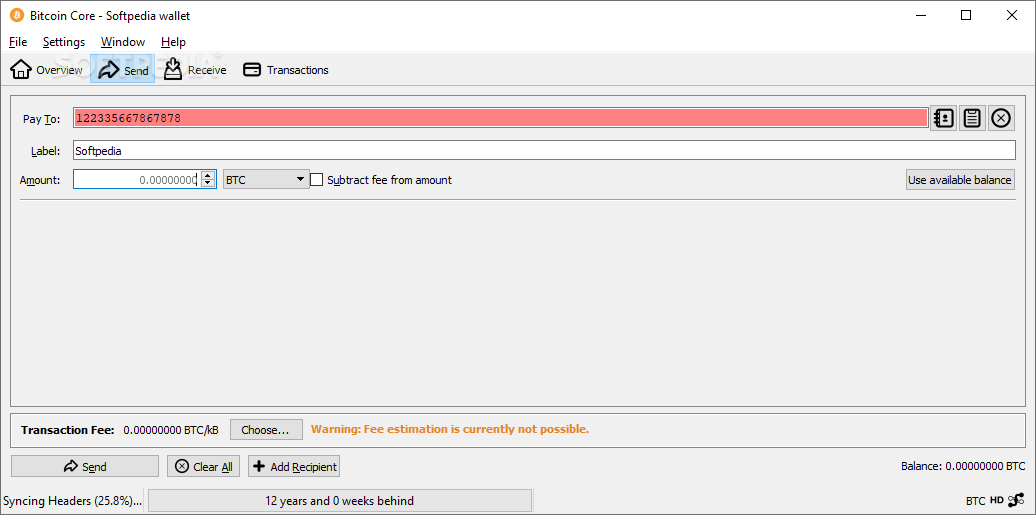Enable Subtract fee from amount checkbox
The height and width of the screenshot is (515, 1036).
pyautogui.click(x=317, y=180)
